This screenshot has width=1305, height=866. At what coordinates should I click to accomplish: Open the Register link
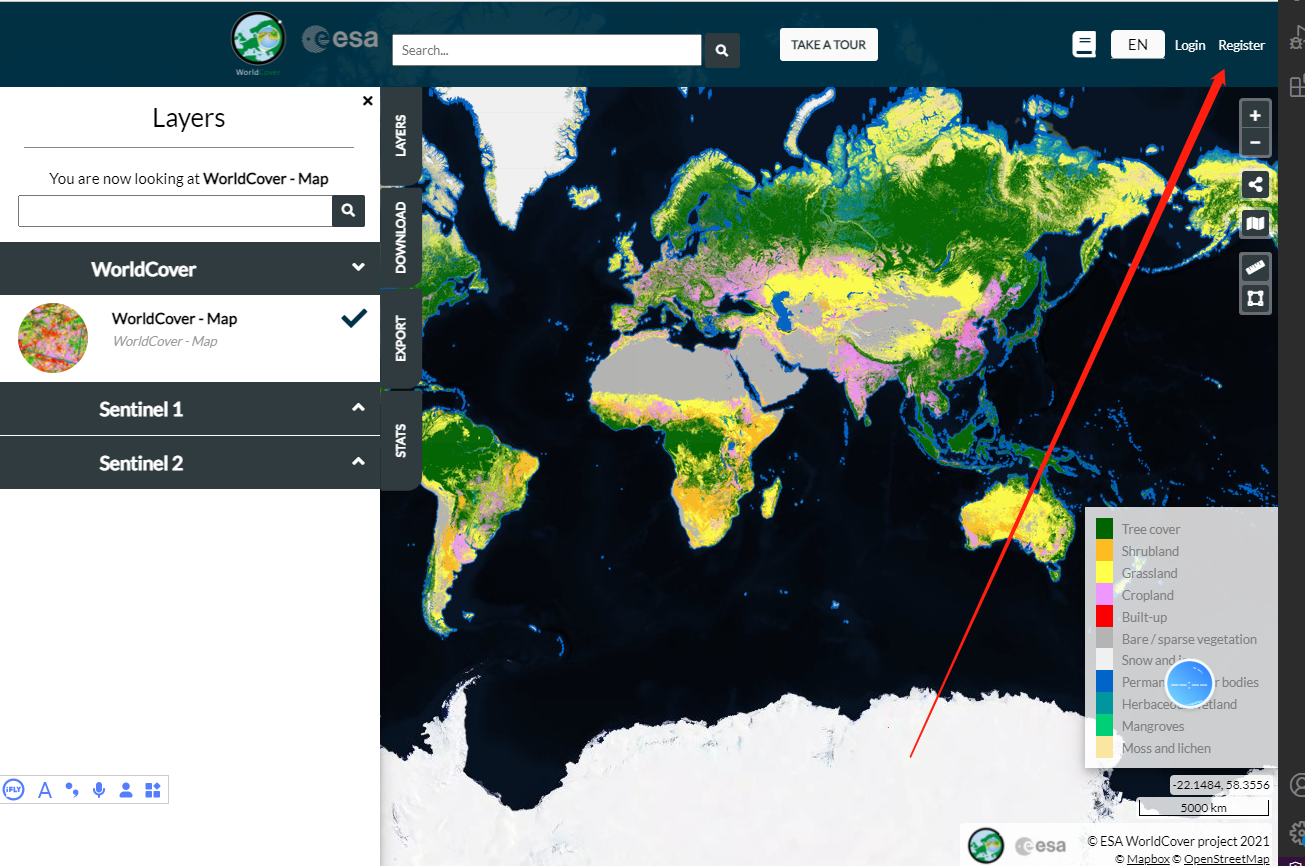coord(1241,45)
